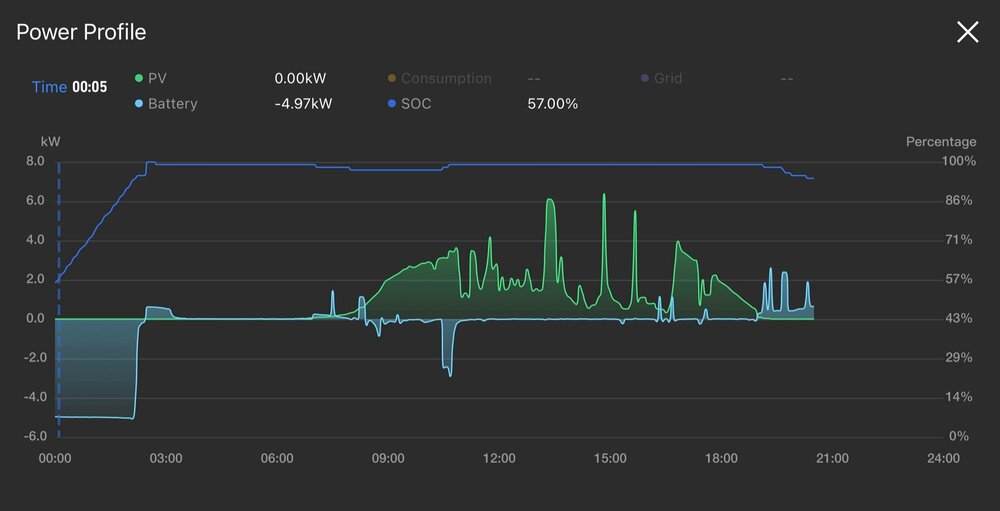Screen dimensions: 1000x511
Task: Click the Battery value '-4.97kW'
Action: 303,103
